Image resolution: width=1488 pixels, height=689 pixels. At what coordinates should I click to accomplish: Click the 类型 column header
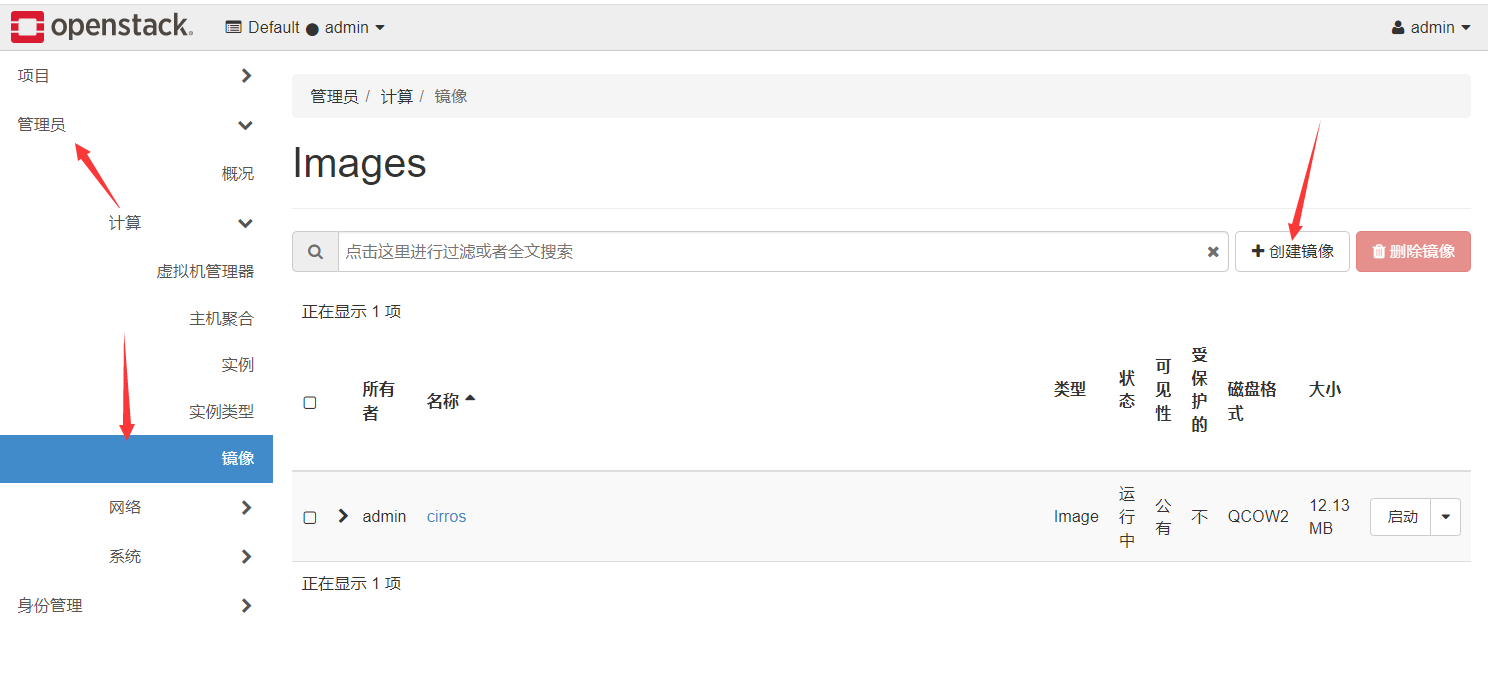(1070, 389)
